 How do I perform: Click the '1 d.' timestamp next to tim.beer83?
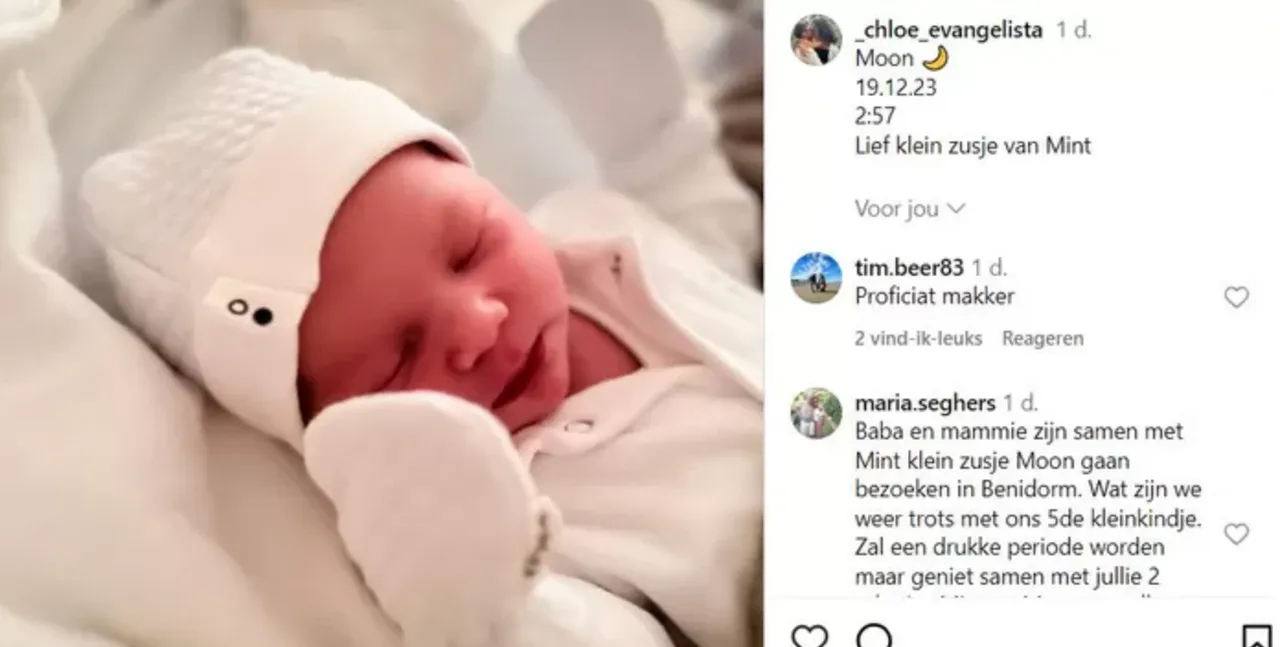990,268
